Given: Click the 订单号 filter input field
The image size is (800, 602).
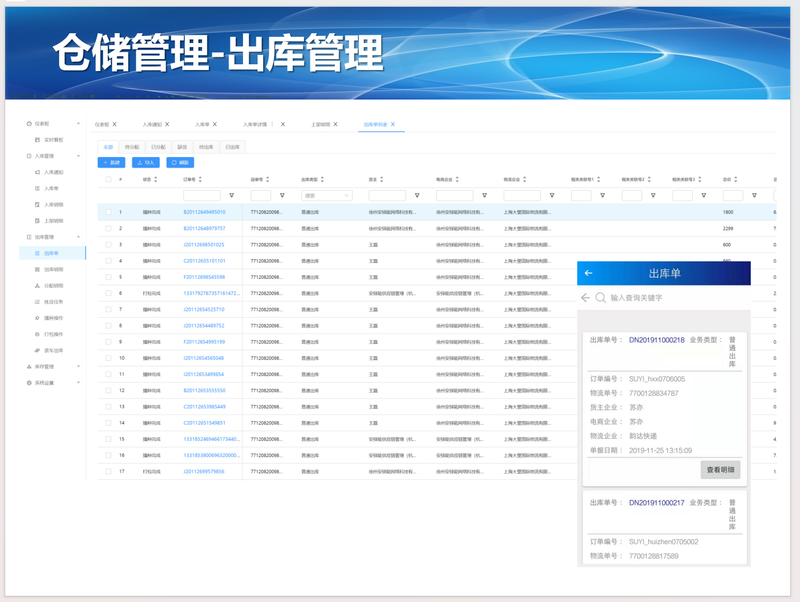Looking at the screenshot, I should pos(203,196).
